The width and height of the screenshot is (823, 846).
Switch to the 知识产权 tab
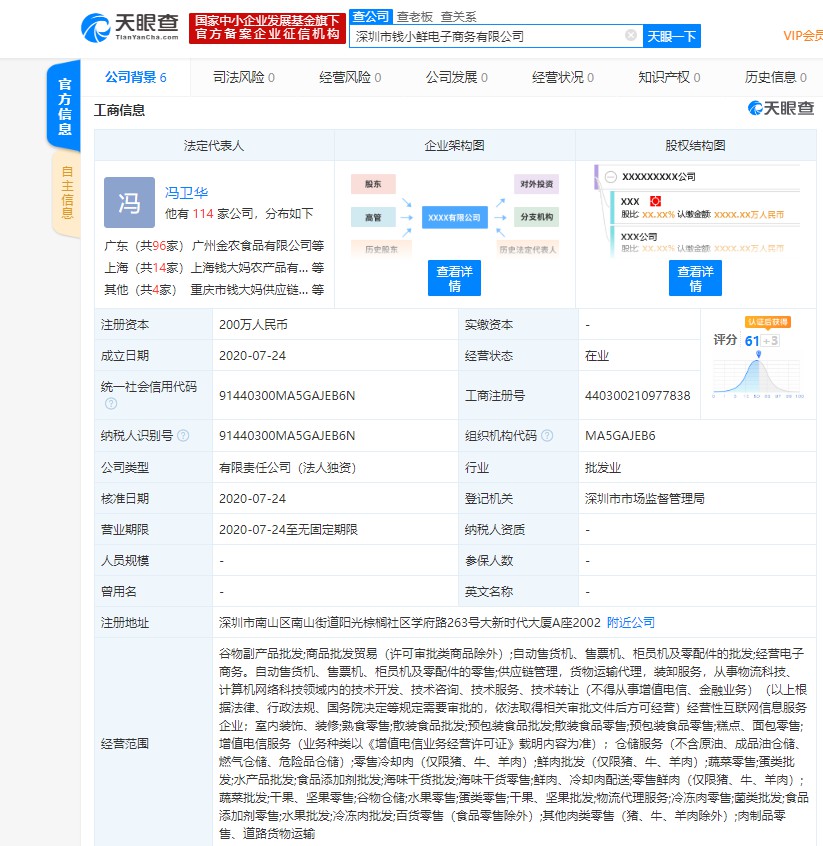[x=669, y=77]
